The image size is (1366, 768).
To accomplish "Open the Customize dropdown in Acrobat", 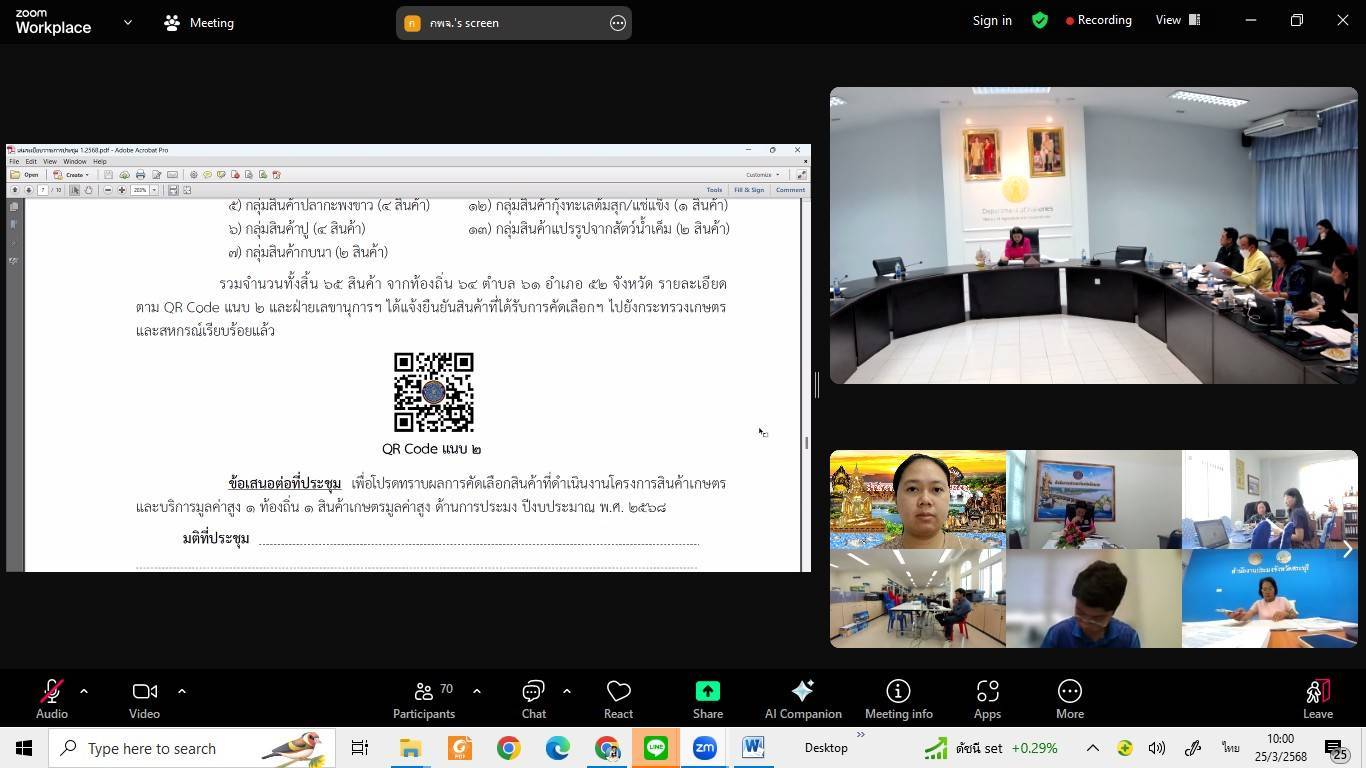I will 763,175.
